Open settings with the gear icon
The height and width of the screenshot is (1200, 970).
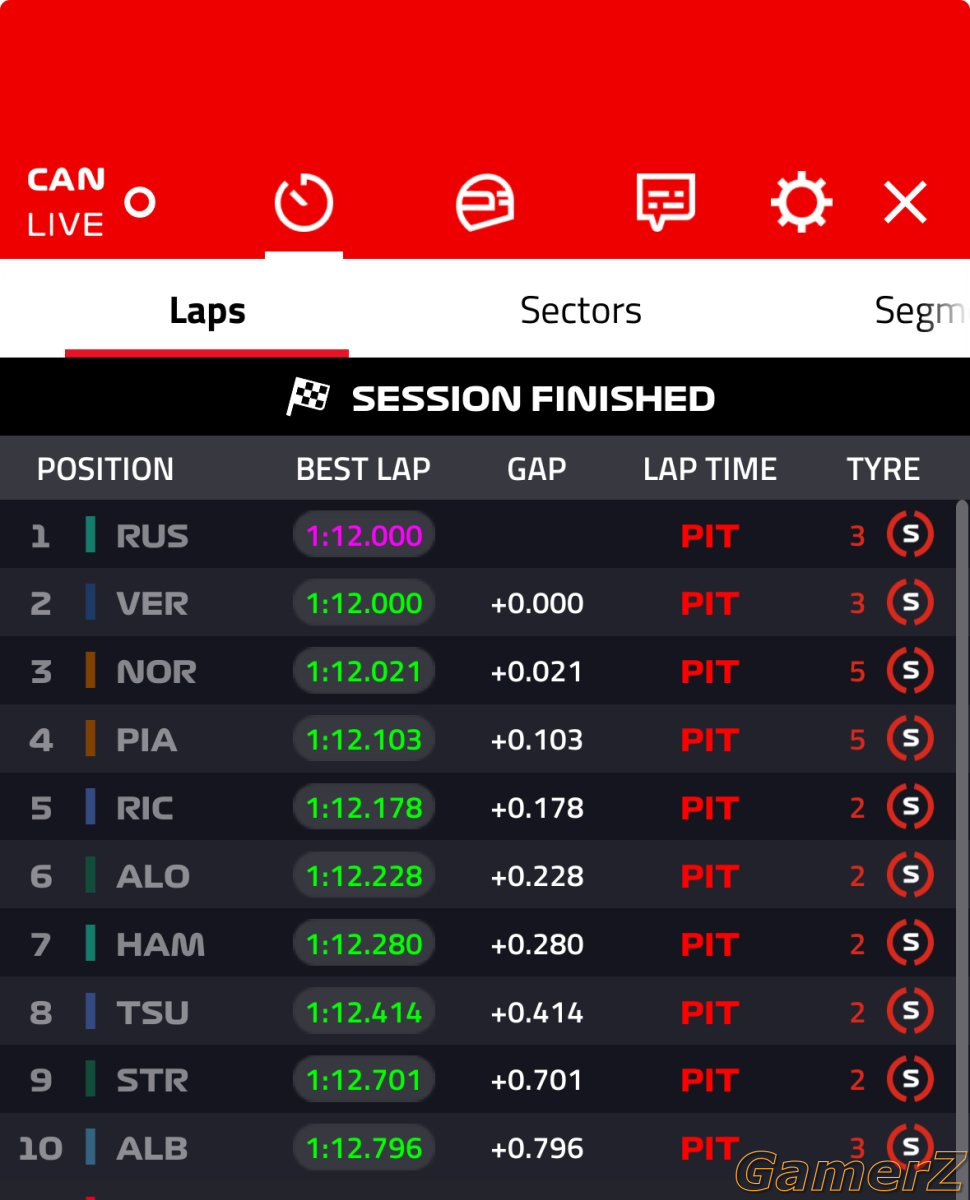801,203
